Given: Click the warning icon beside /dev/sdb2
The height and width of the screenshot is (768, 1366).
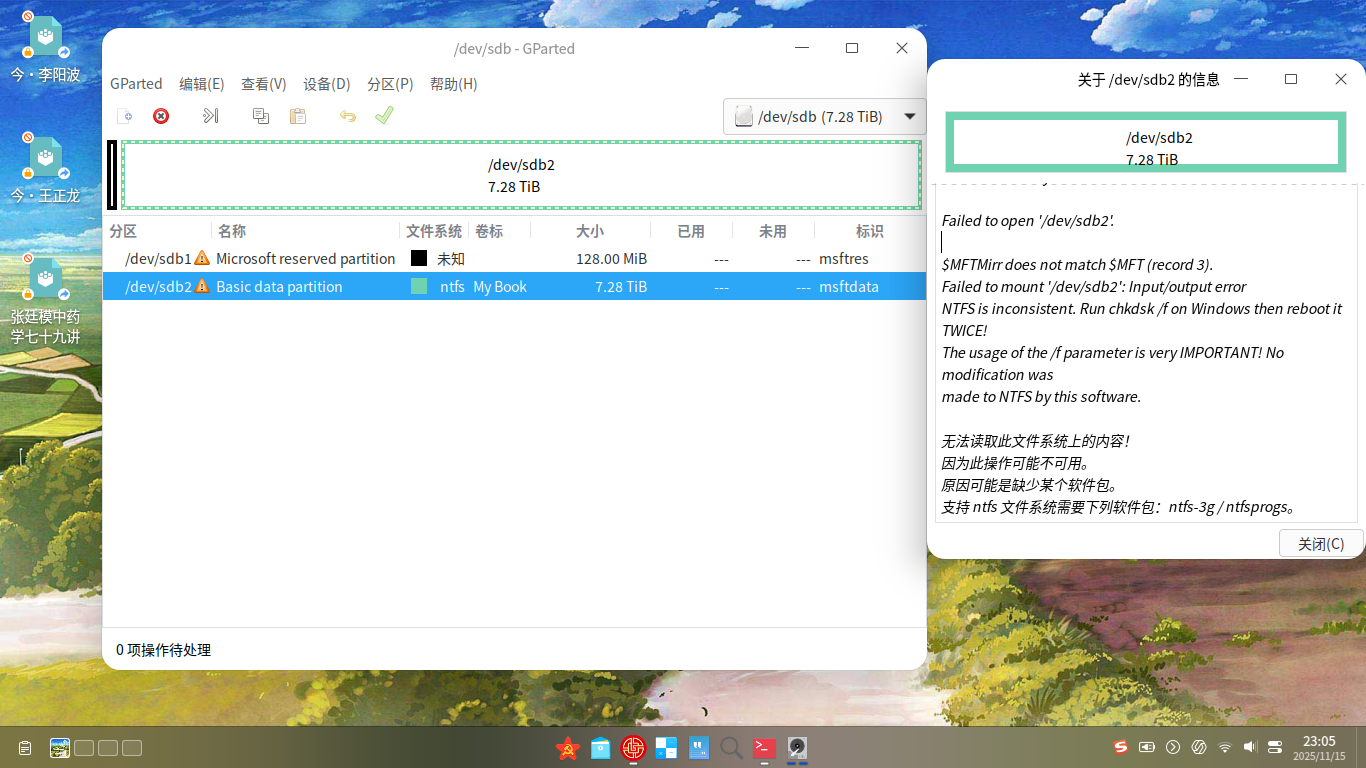Looking at the screenshot, I should click(x=202, y=286).
